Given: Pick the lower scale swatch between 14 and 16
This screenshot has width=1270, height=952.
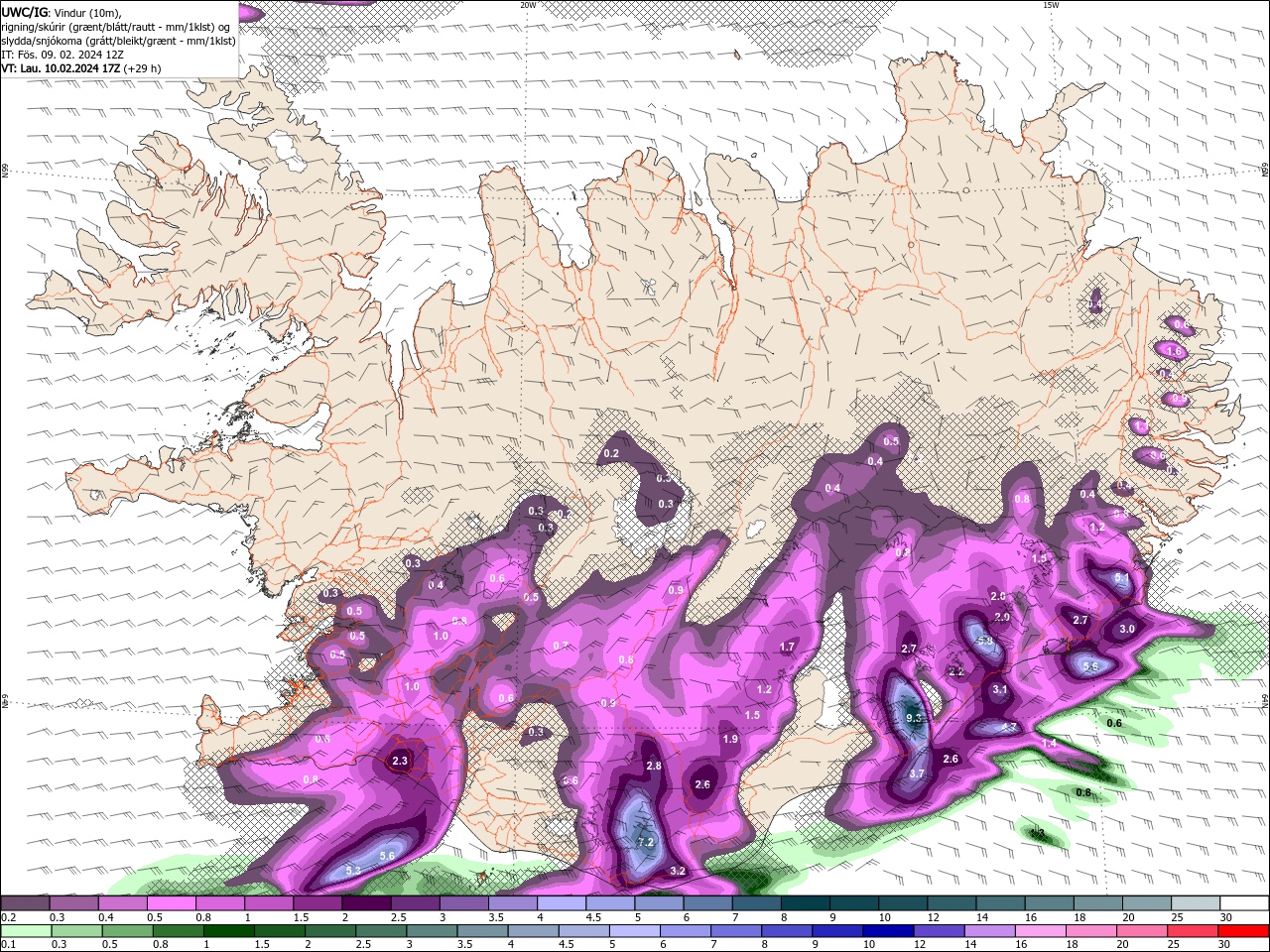Looking at the screenshot, I should tap(989, 931).
